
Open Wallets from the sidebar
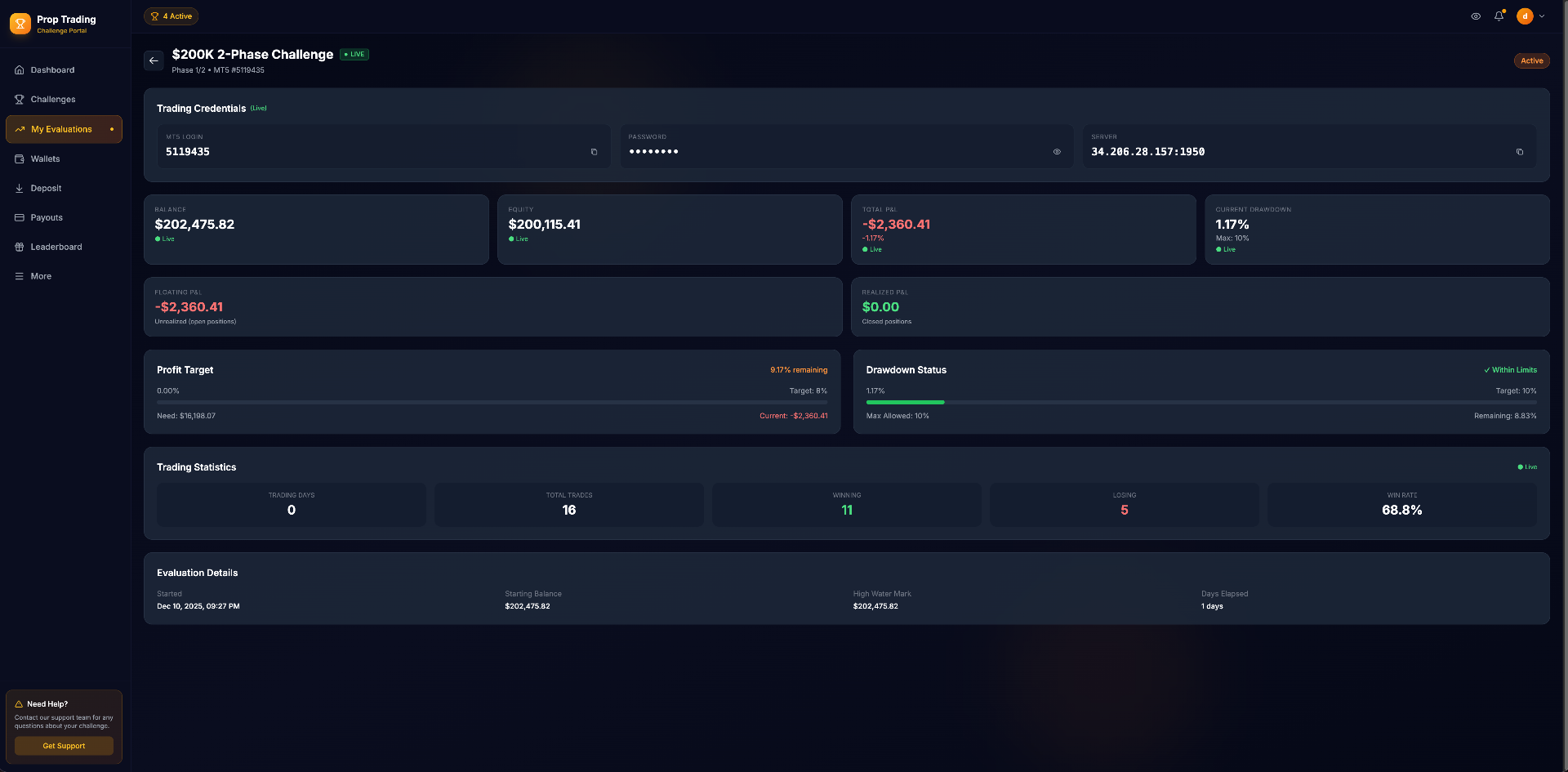pos(46,159)
